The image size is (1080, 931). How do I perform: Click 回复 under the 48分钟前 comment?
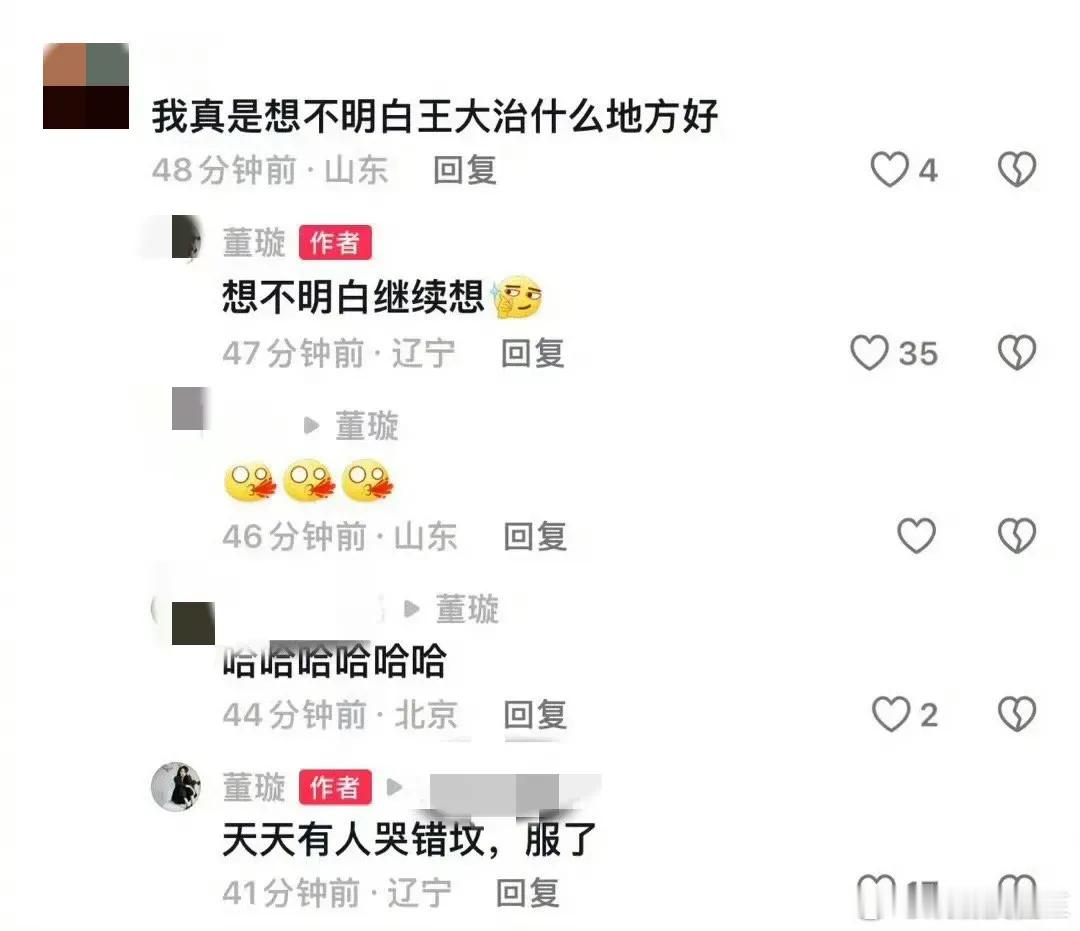[x=465, y=170]
